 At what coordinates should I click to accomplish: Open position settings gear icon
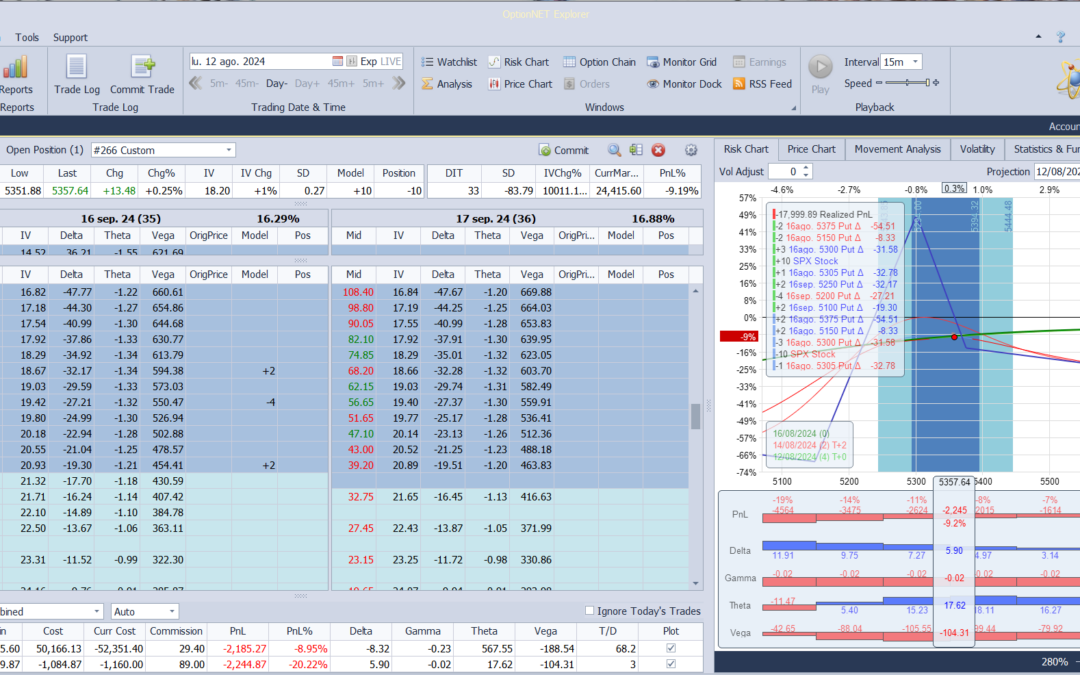pyautogui.click(x=691, y=150)
